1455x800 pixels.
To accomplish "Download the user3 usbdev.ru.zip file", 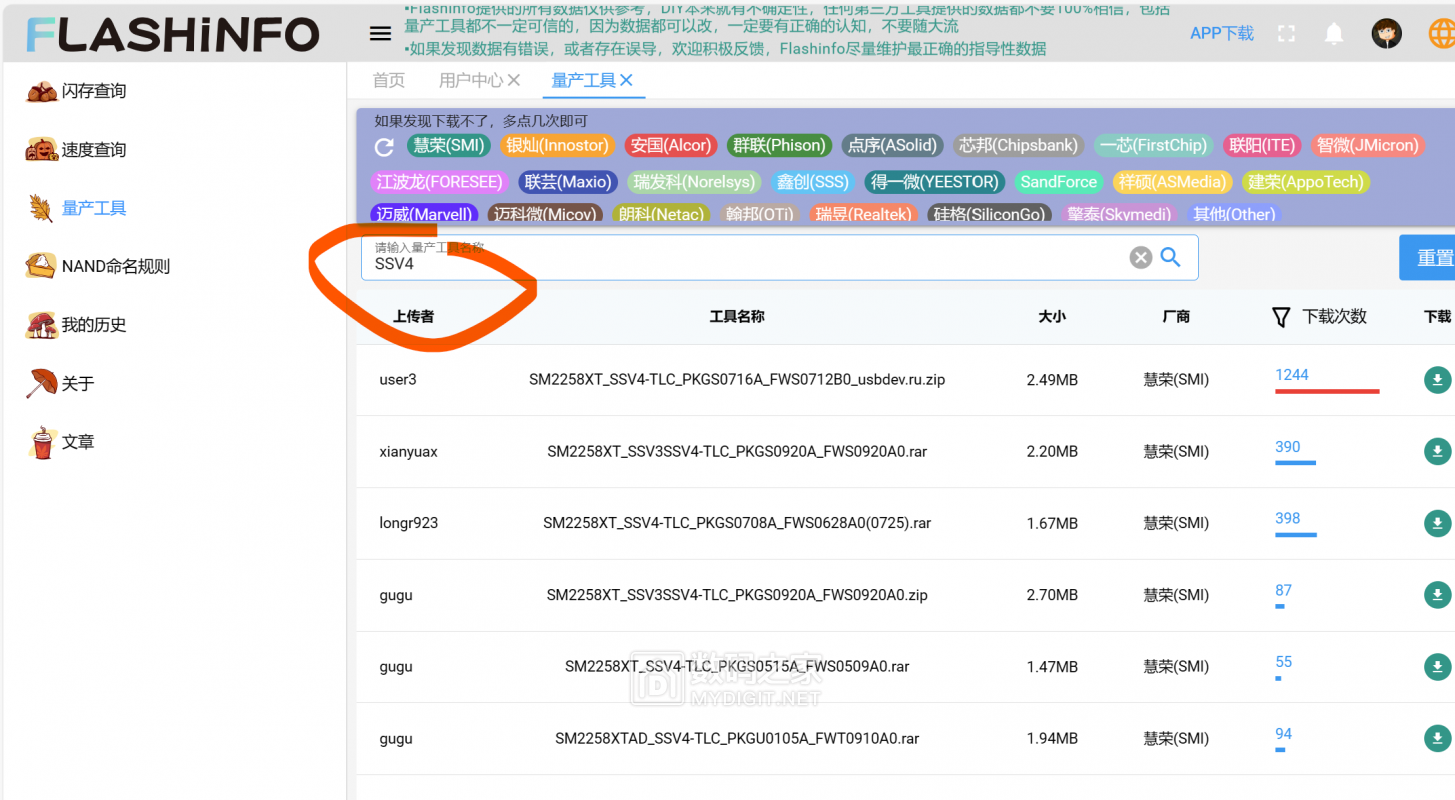I will tap(1437, 380).
